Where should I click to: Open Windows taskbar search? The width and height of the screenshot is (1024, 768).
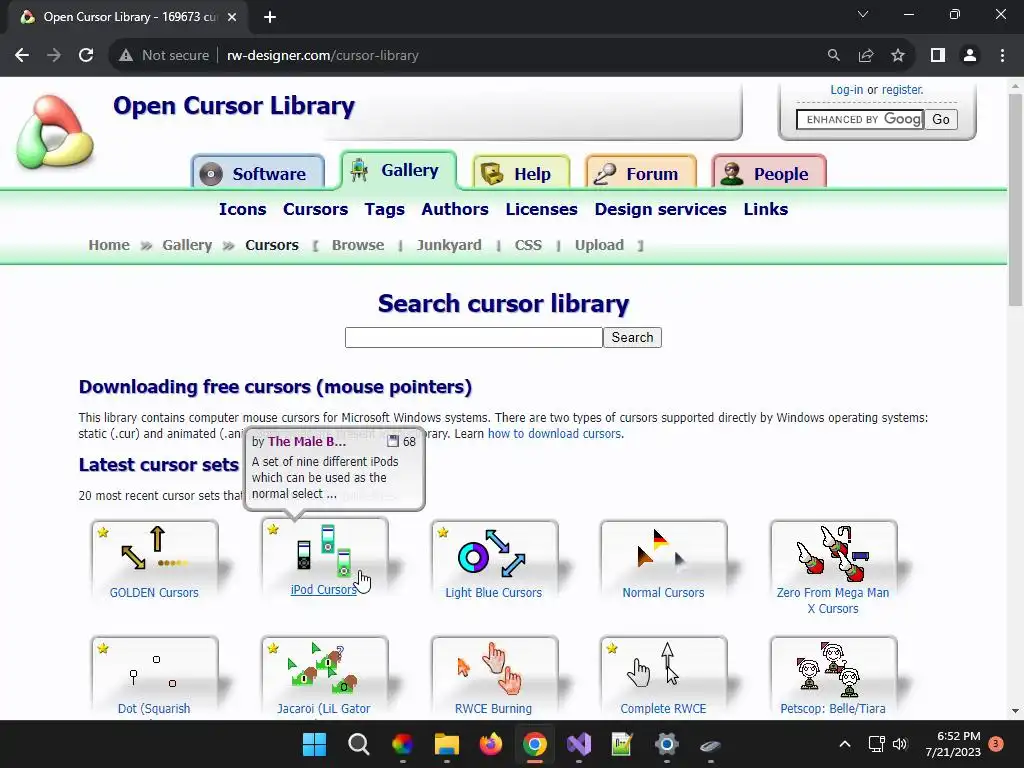(x=359, y=744)
